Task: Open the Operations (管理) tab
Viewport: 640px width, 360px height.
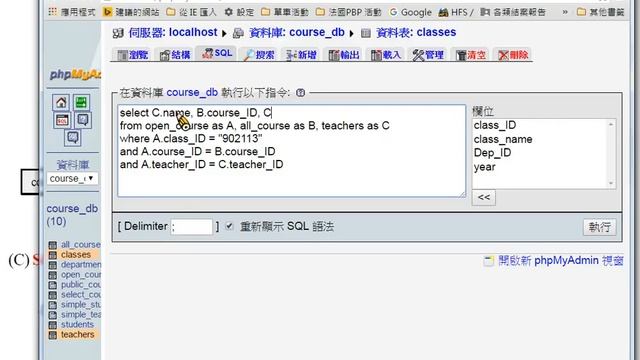Action: tap(428, 55)
